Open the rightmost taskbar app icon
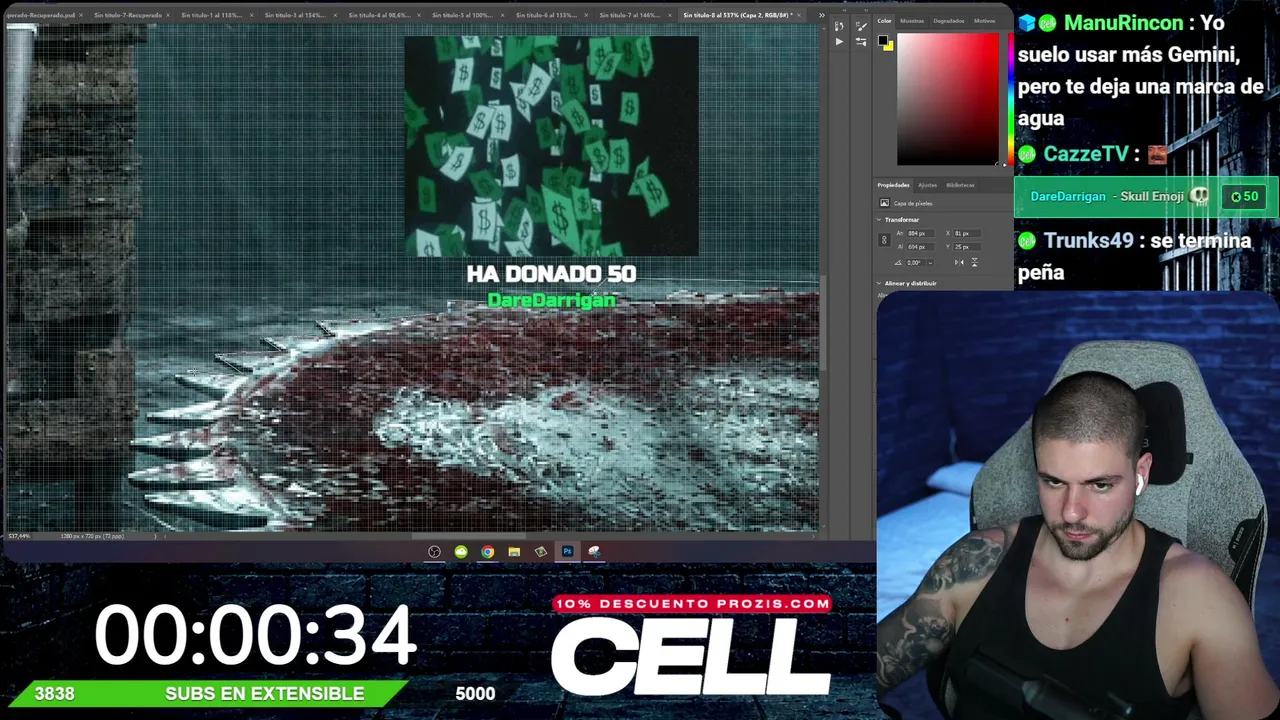 pos(594,551)
